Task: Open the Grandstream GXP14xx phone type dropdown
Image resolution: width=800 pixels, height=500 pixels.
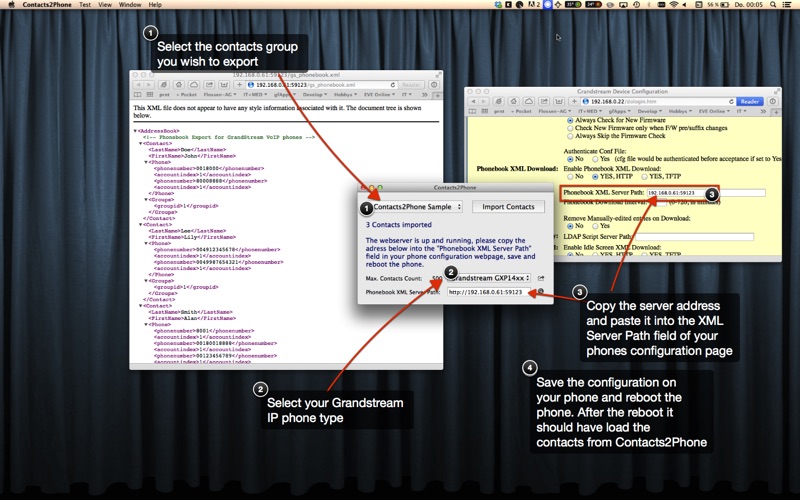Action: pyautogui.click(x=490, y=278)
